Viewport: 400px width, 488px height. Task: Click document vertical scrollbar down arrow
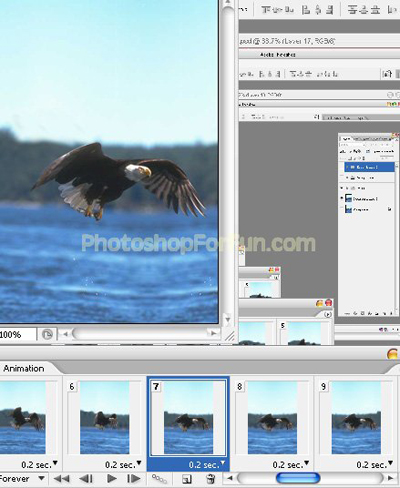[227, 320]
